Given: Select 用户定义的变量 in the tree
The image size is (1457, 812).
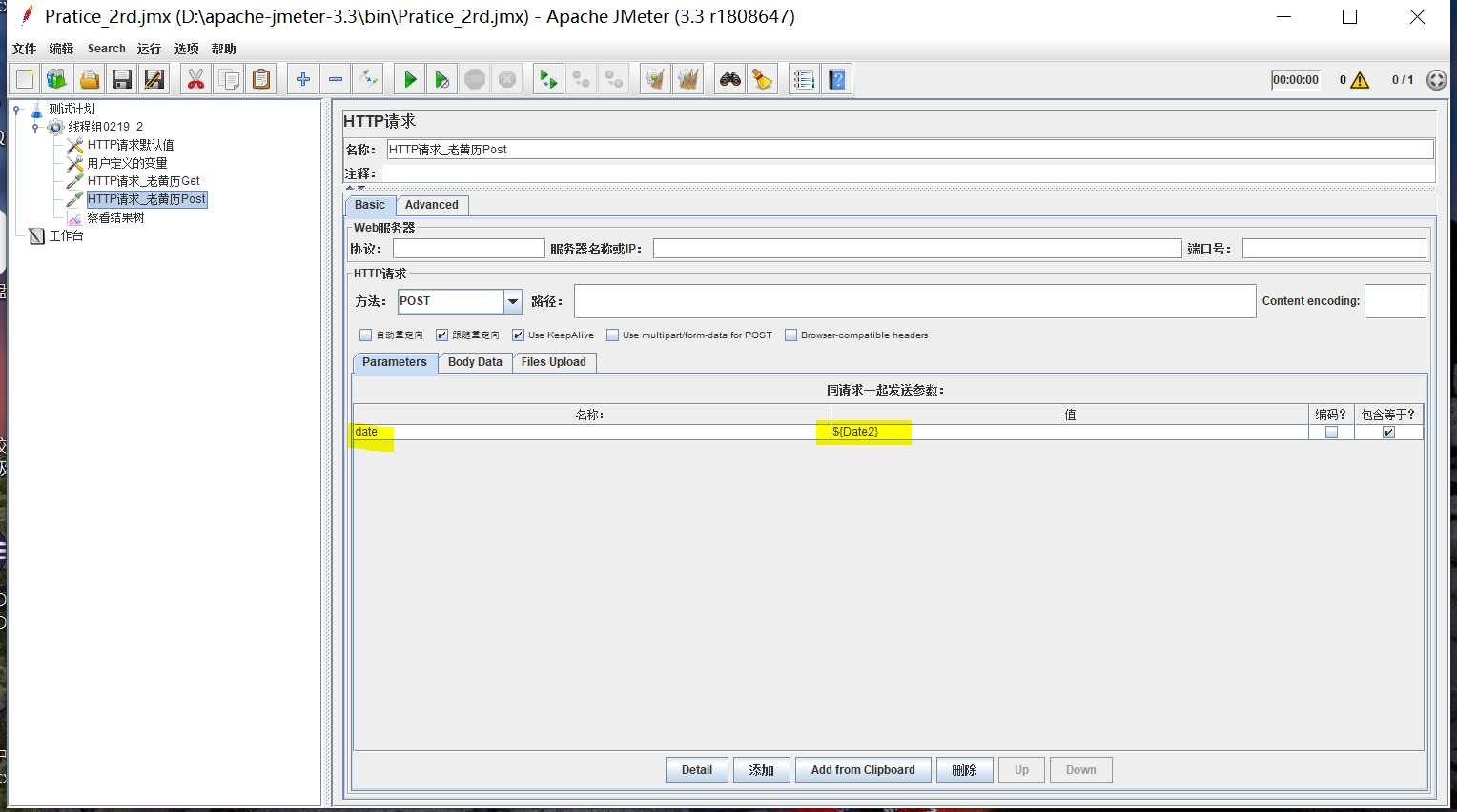Looking at the screenshot, I should pos(127,163).
